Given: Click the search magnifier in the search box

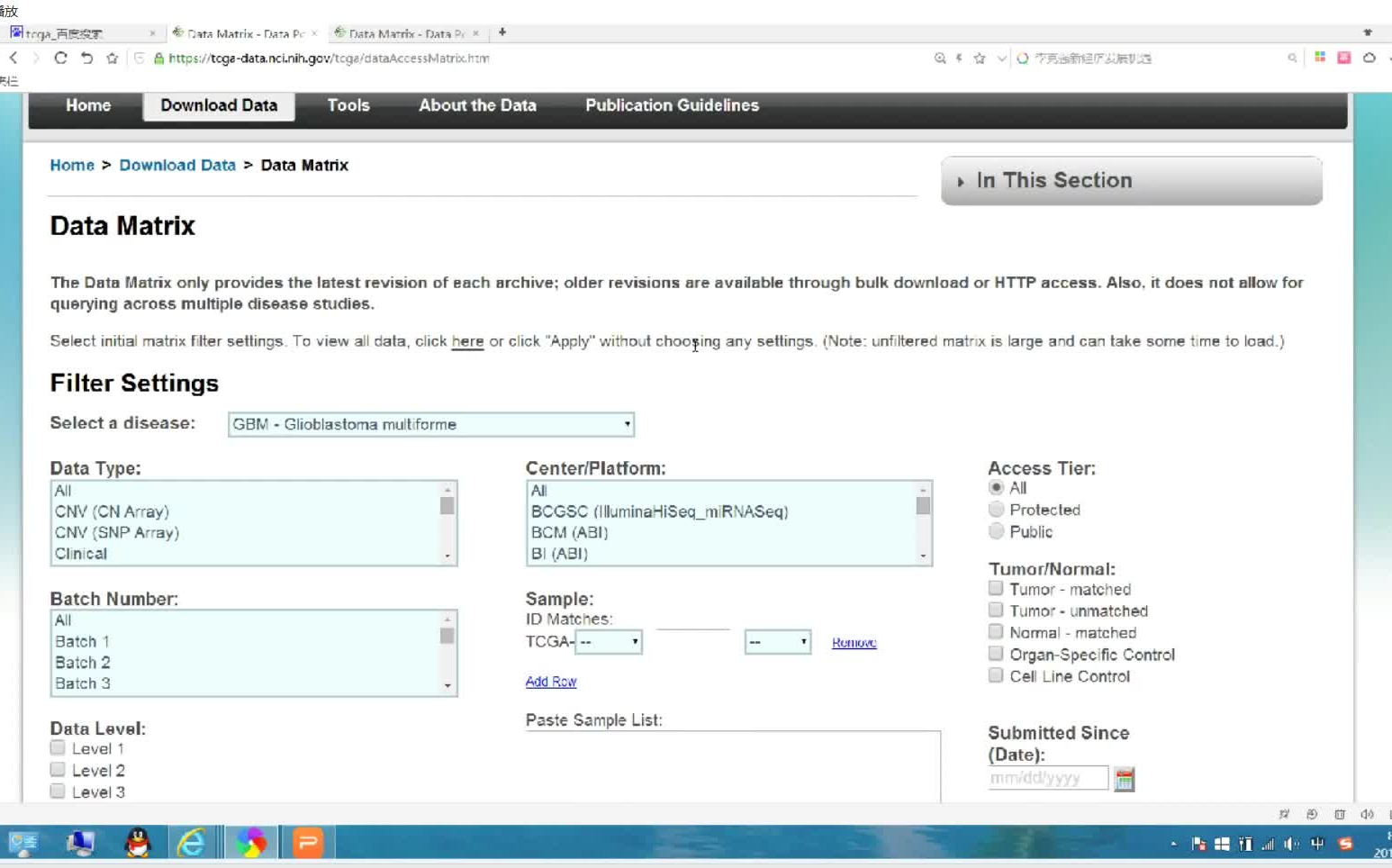Looking at the screenshot, I should [1292, 58].
